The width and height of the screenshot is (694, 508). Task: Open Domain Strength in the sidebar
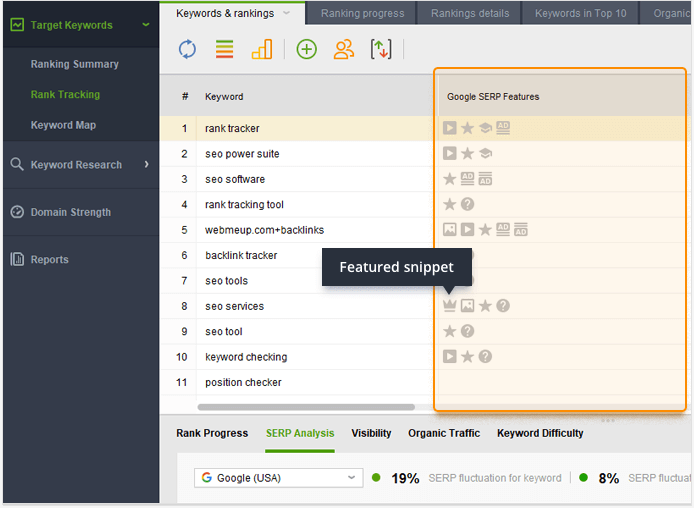tap(71, 212)
